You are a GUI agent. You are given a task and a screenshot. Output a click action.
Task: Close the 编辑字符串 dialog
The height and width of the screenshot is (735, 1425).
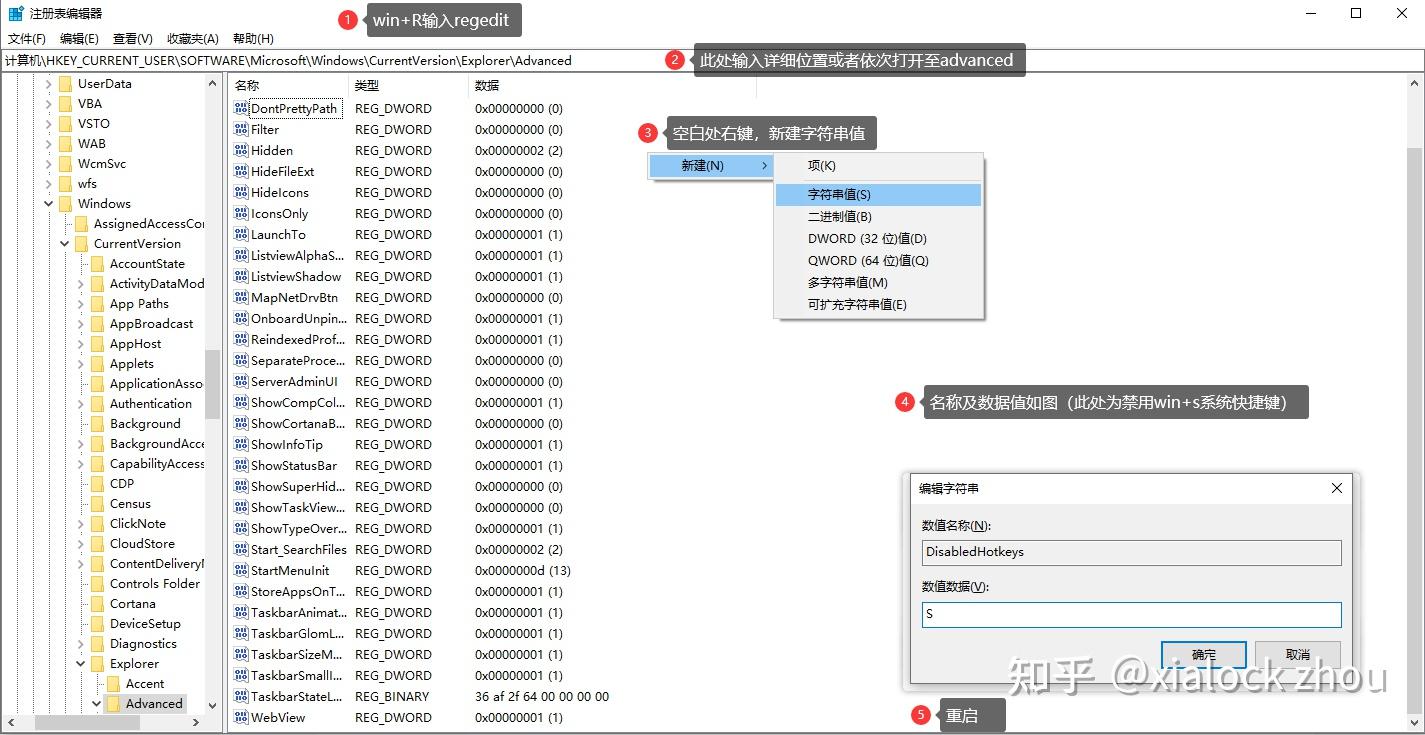tap(1337, 489)
